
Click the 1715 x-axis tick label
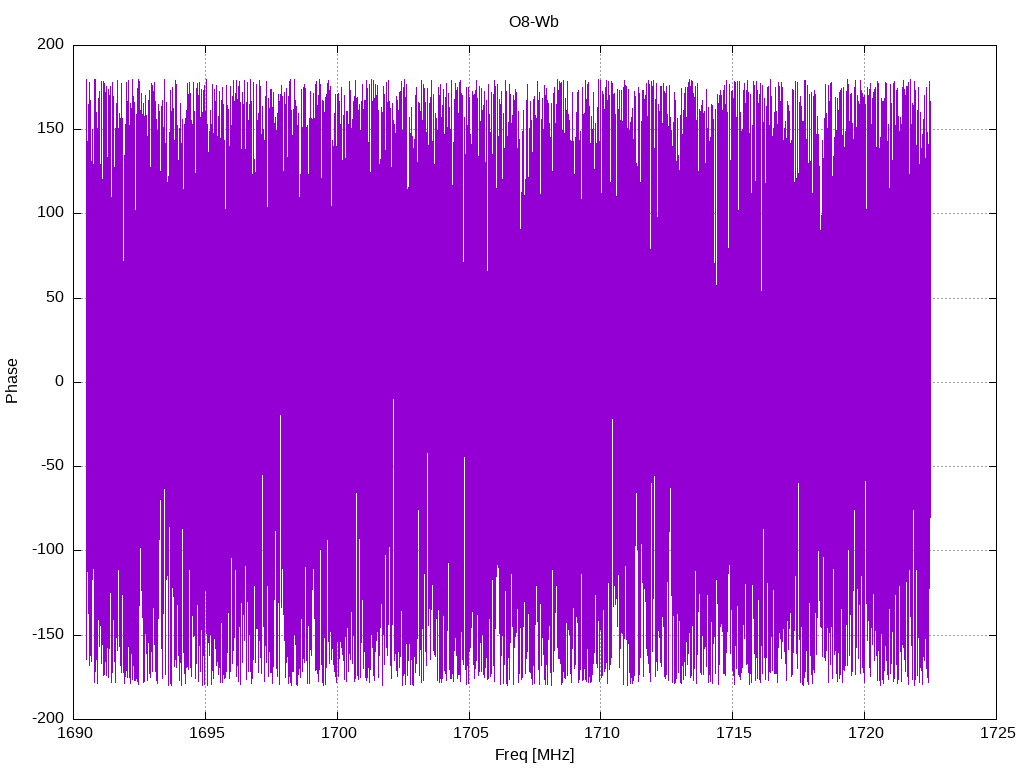point(734,733)
